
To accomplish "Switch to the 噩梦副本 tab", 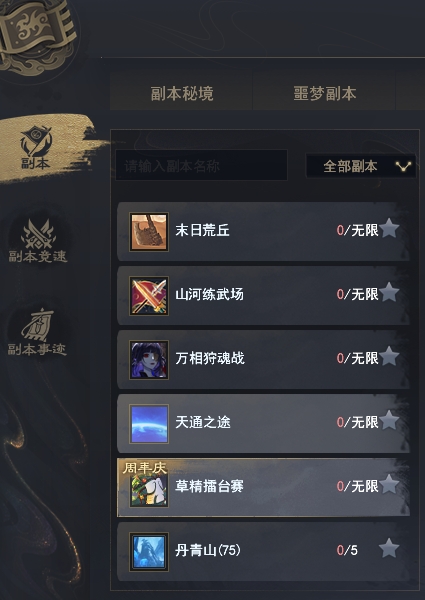I will (x=324, y=93).
